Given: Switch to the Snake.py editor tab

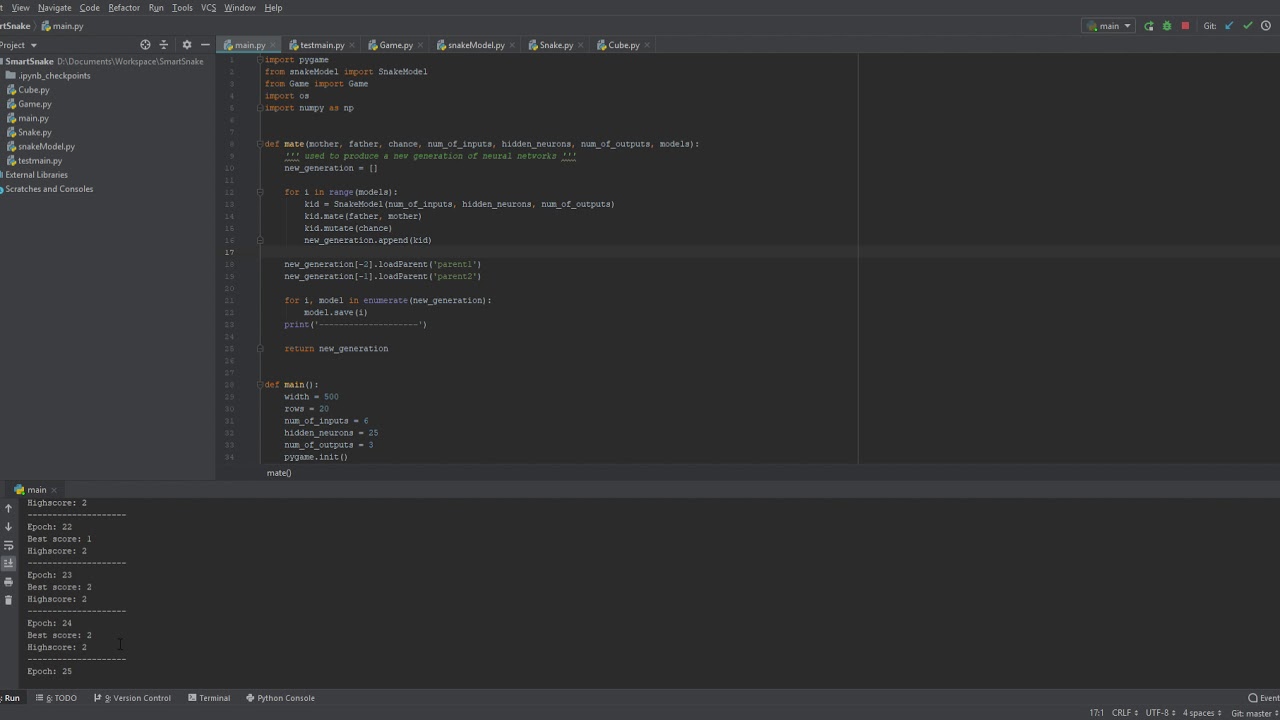Looking at the screenshot, I should 556,45.
